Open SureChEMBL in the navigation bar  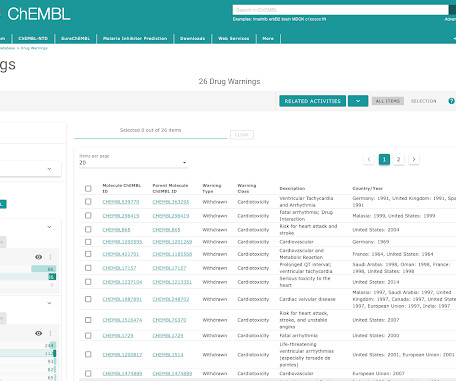click(75, 39)
